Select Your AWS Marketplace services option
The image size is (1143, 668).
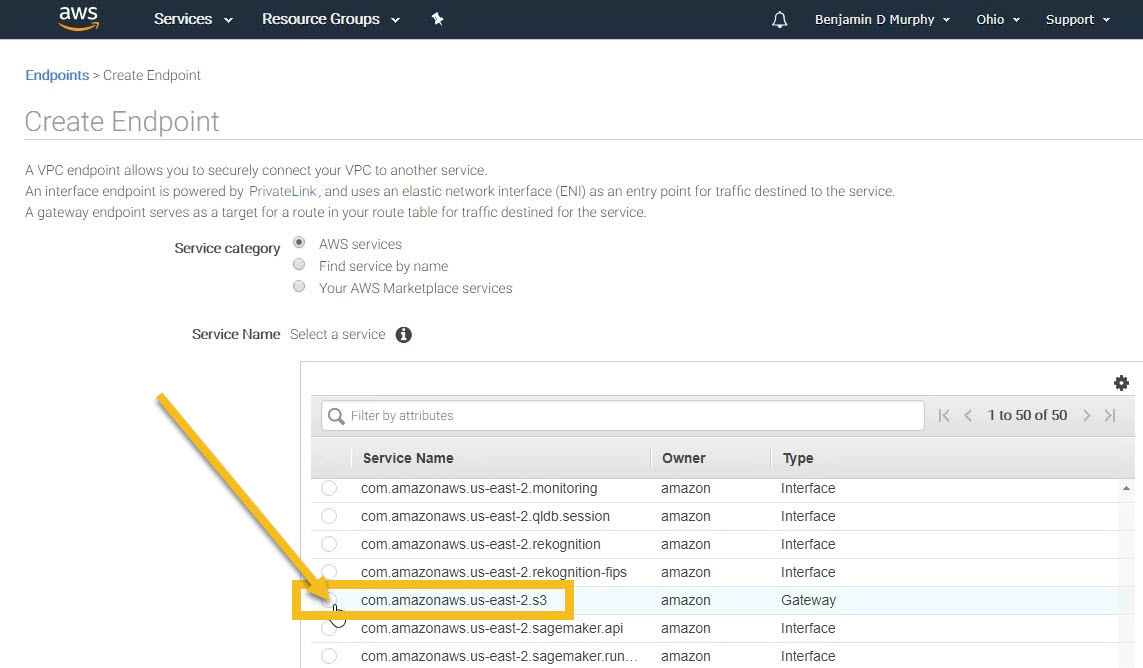299,286
